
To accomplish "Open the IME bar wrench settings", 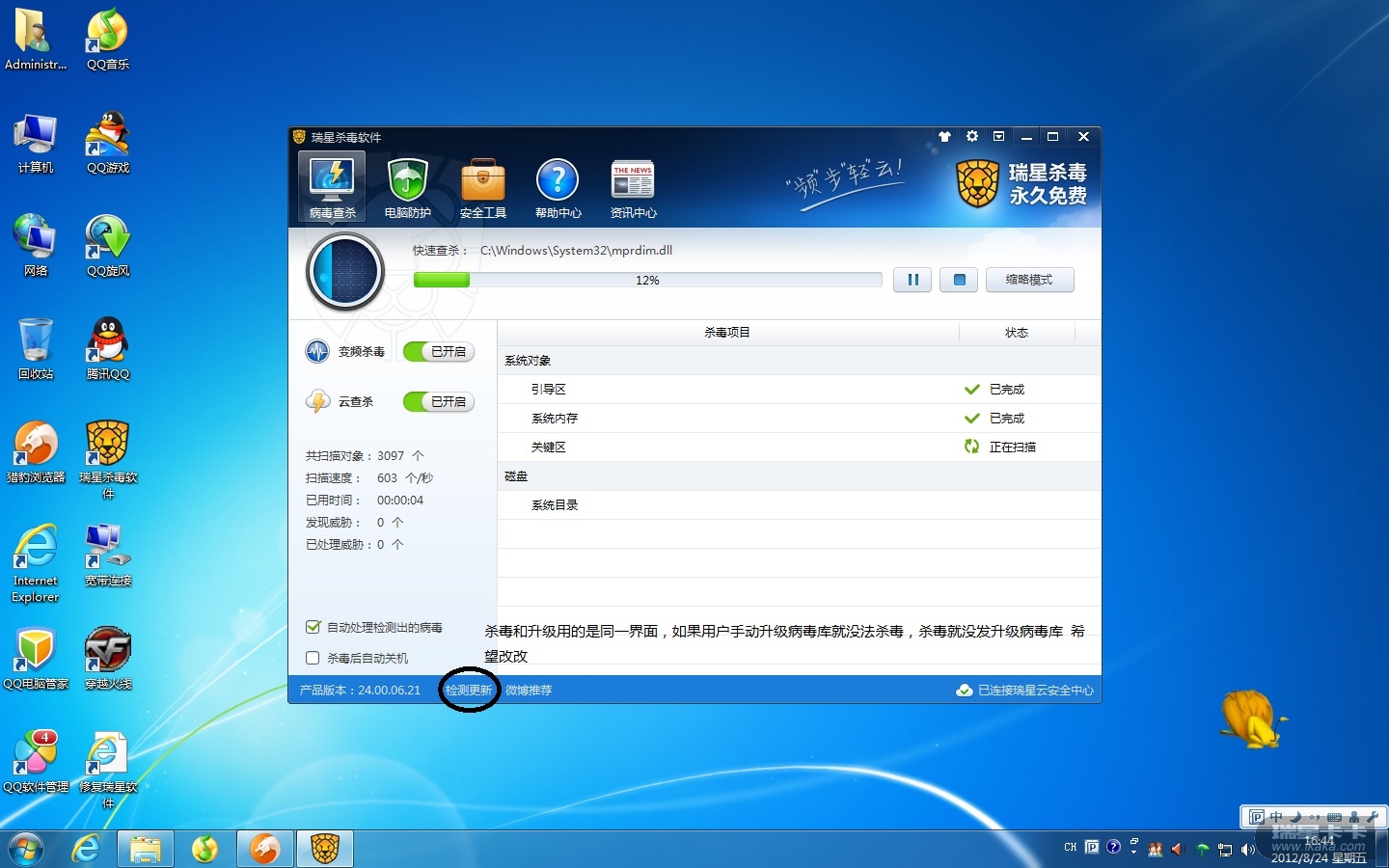I will coord(1373,817).
